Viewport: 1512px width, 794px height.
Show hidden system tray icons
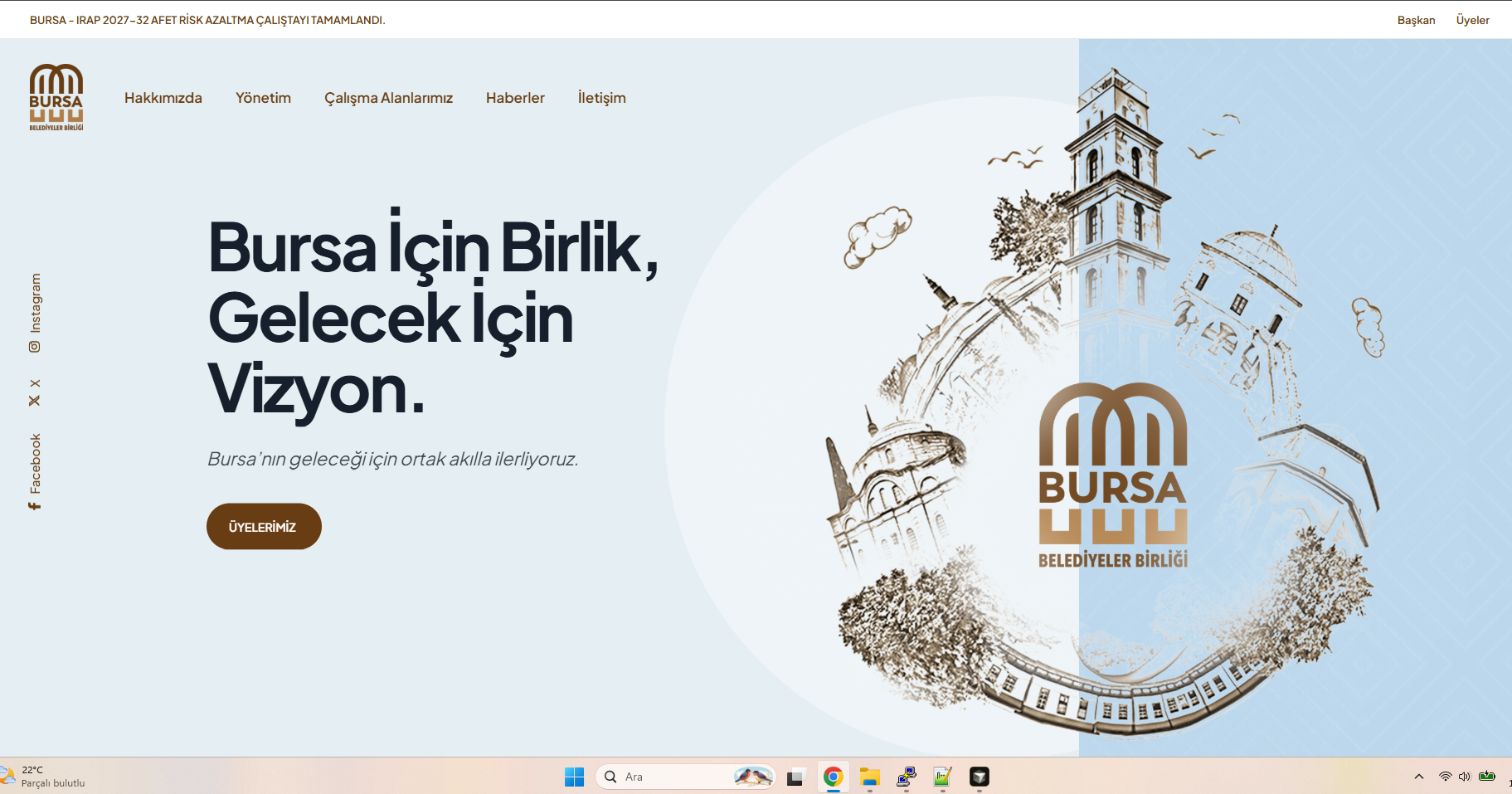pos(1419,777)
